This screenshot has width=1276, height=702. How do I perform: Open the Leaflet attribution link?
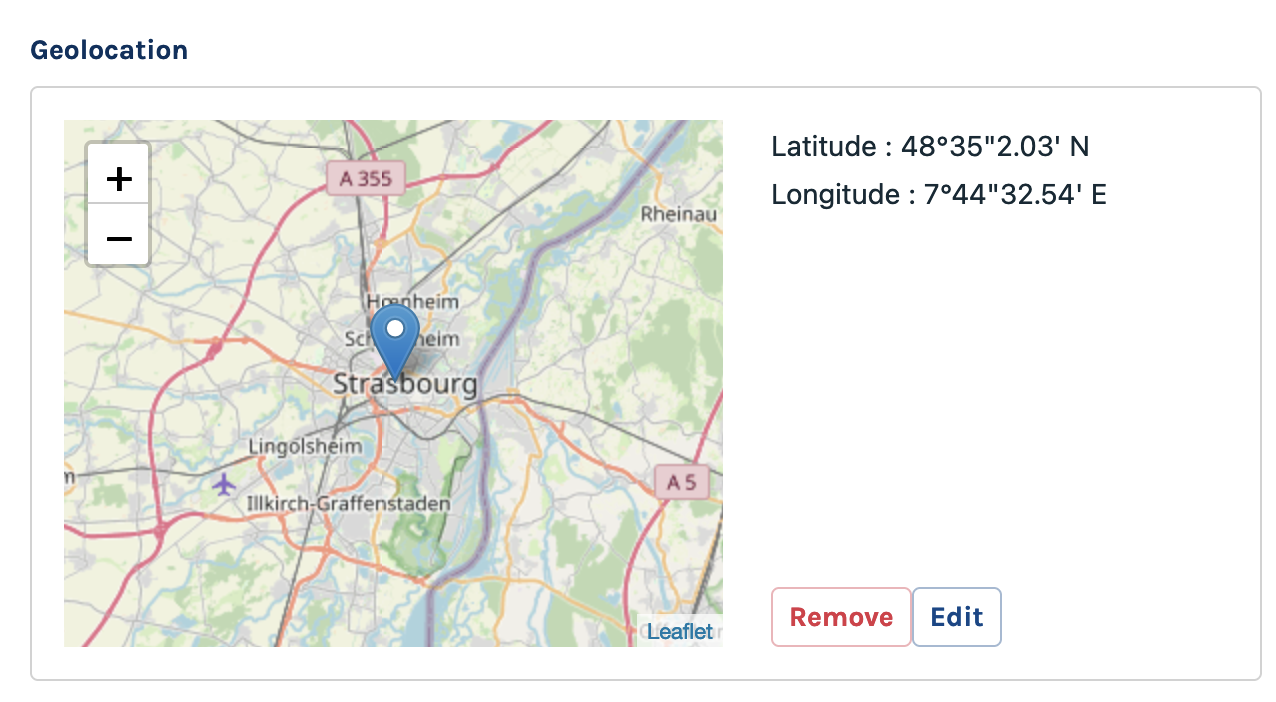point(680,631)
